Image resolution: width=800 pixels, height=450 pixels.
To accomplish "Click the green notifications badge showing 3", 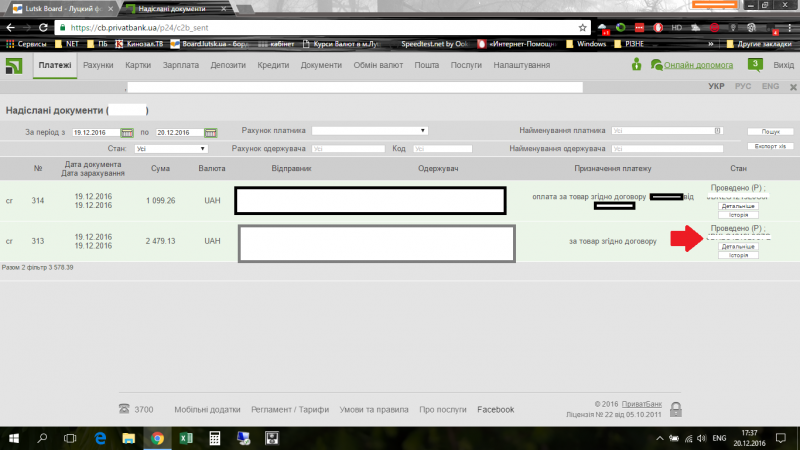I will click(x=756, y=64).
